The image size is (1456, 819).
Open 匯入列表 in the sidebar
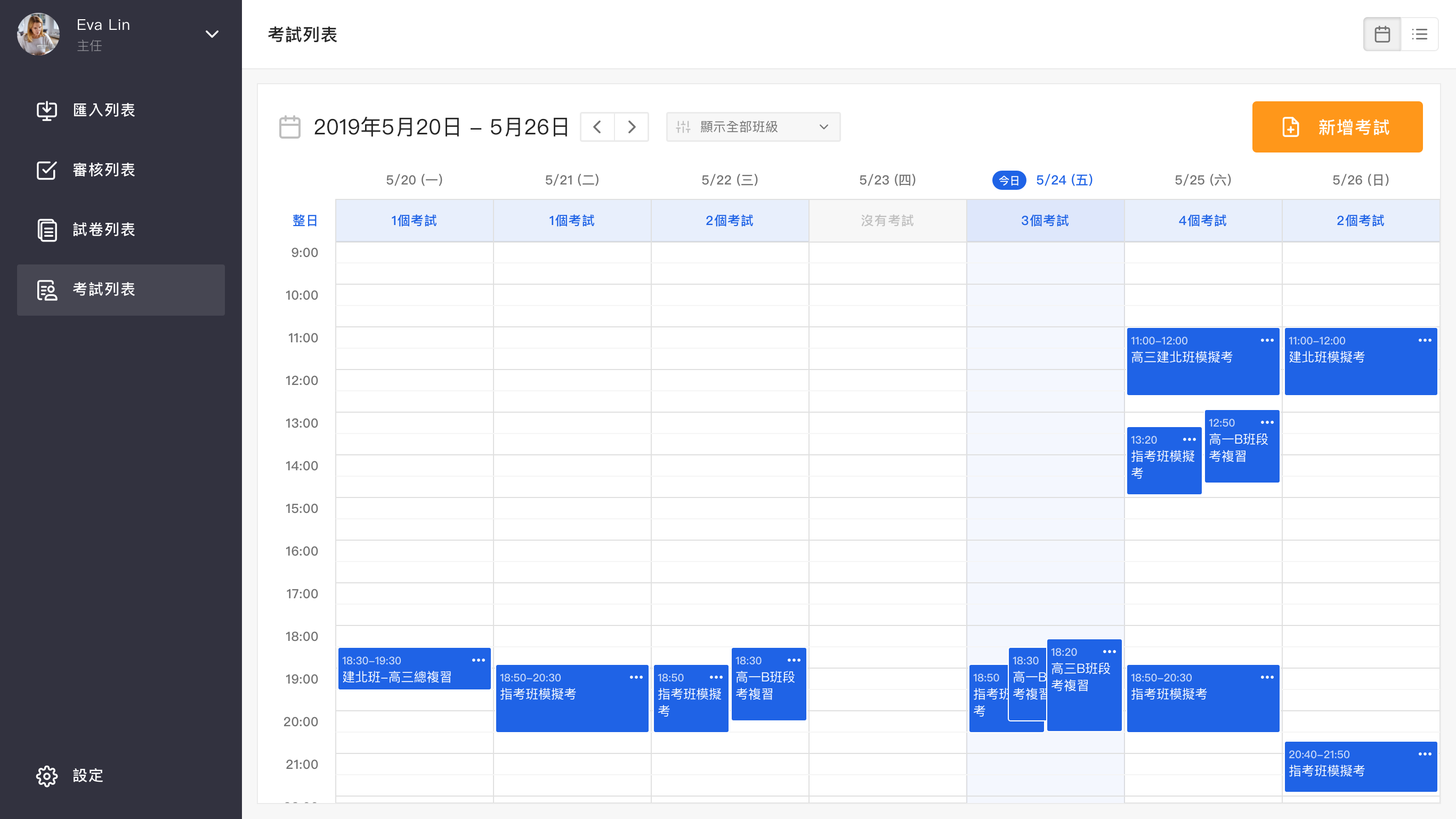[104, 110]
